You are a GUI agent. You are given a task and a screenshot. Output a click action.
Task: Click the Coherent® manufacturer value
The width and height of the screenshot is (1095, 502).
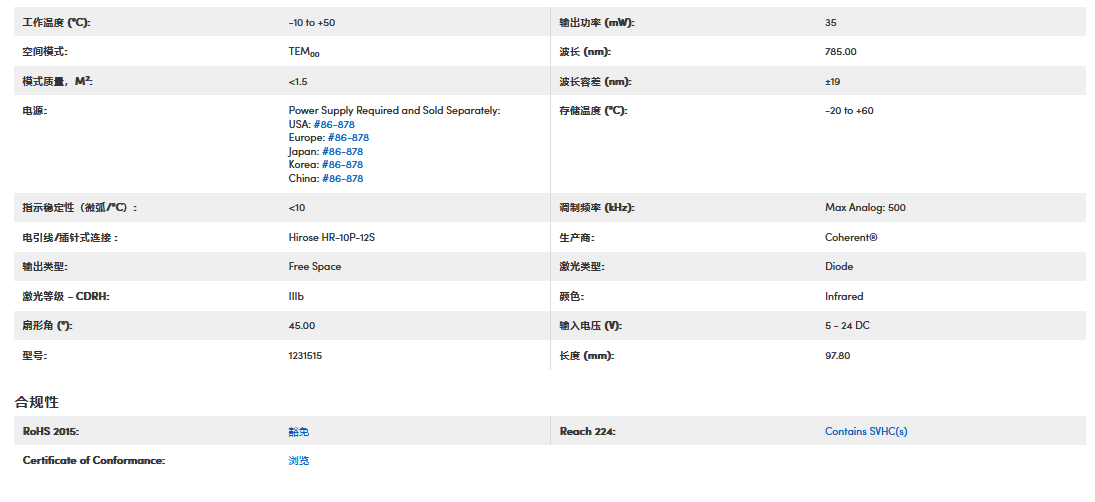851,238
